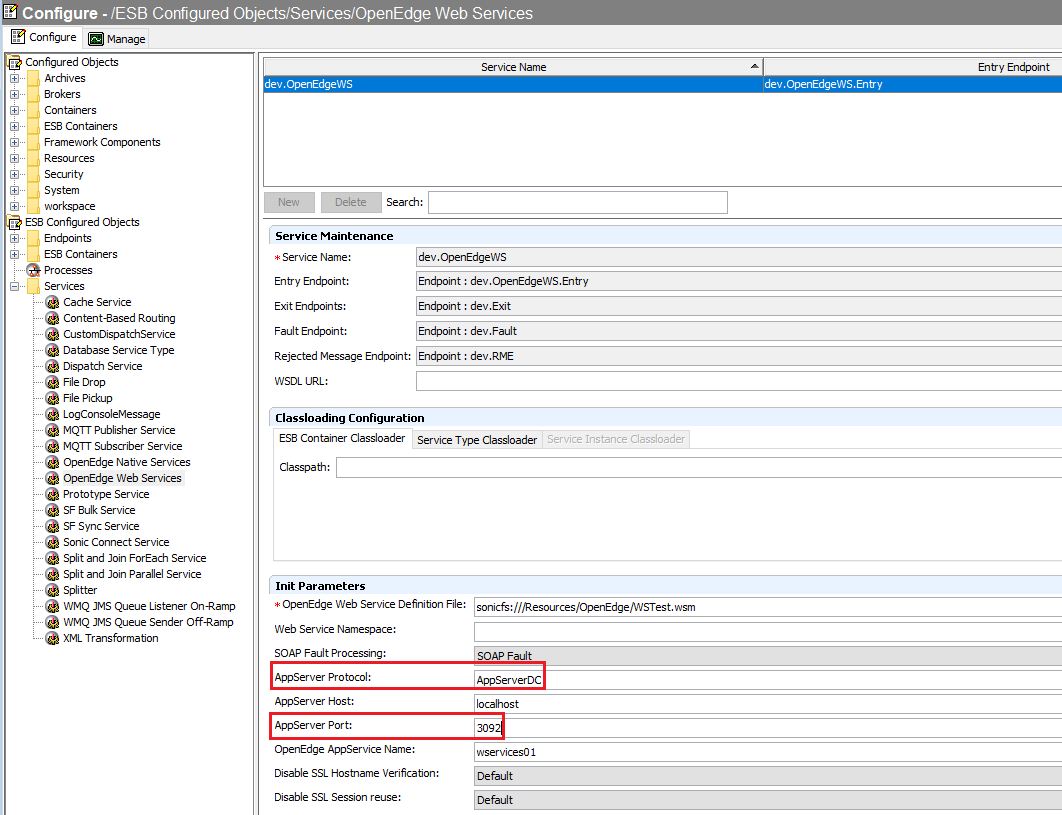This screenshot has height=815, width=1062.
Task: Click the SF Bulk Service icon
Action: pos(52,510)
